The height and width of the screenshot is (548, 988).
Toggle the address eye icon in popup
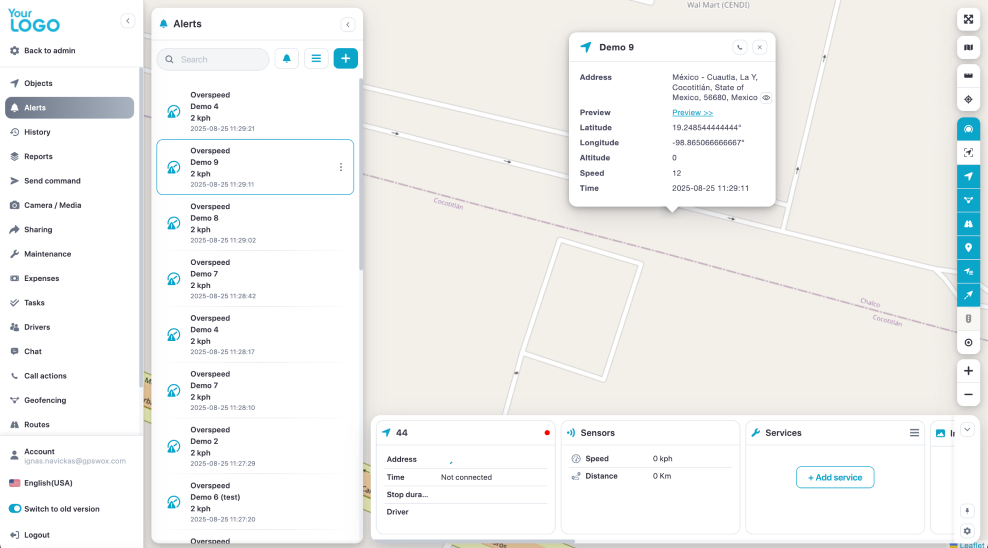point(766,98)
